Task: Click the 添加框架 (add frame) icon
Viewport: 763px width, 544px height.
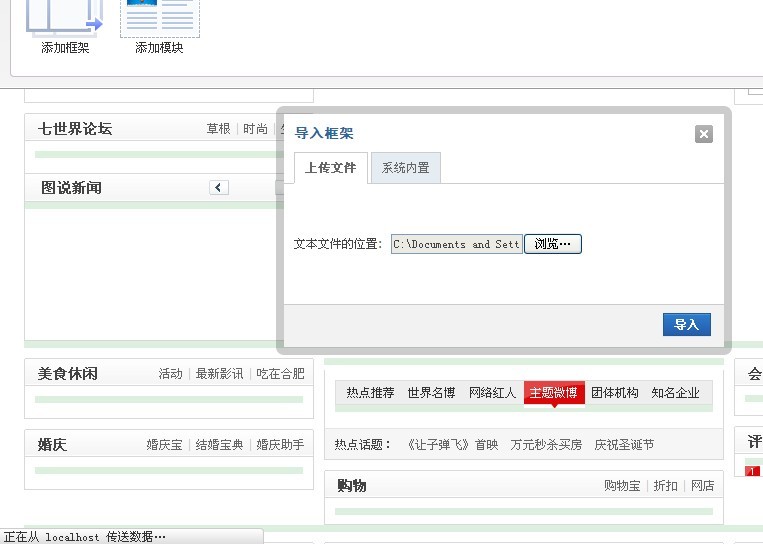Action: pyautogui.click(x=65, y=18)
